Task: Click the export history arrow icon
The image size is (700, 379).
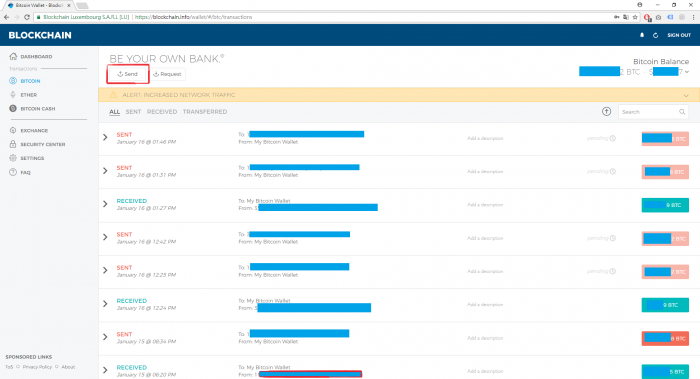Action: [606, 112]
